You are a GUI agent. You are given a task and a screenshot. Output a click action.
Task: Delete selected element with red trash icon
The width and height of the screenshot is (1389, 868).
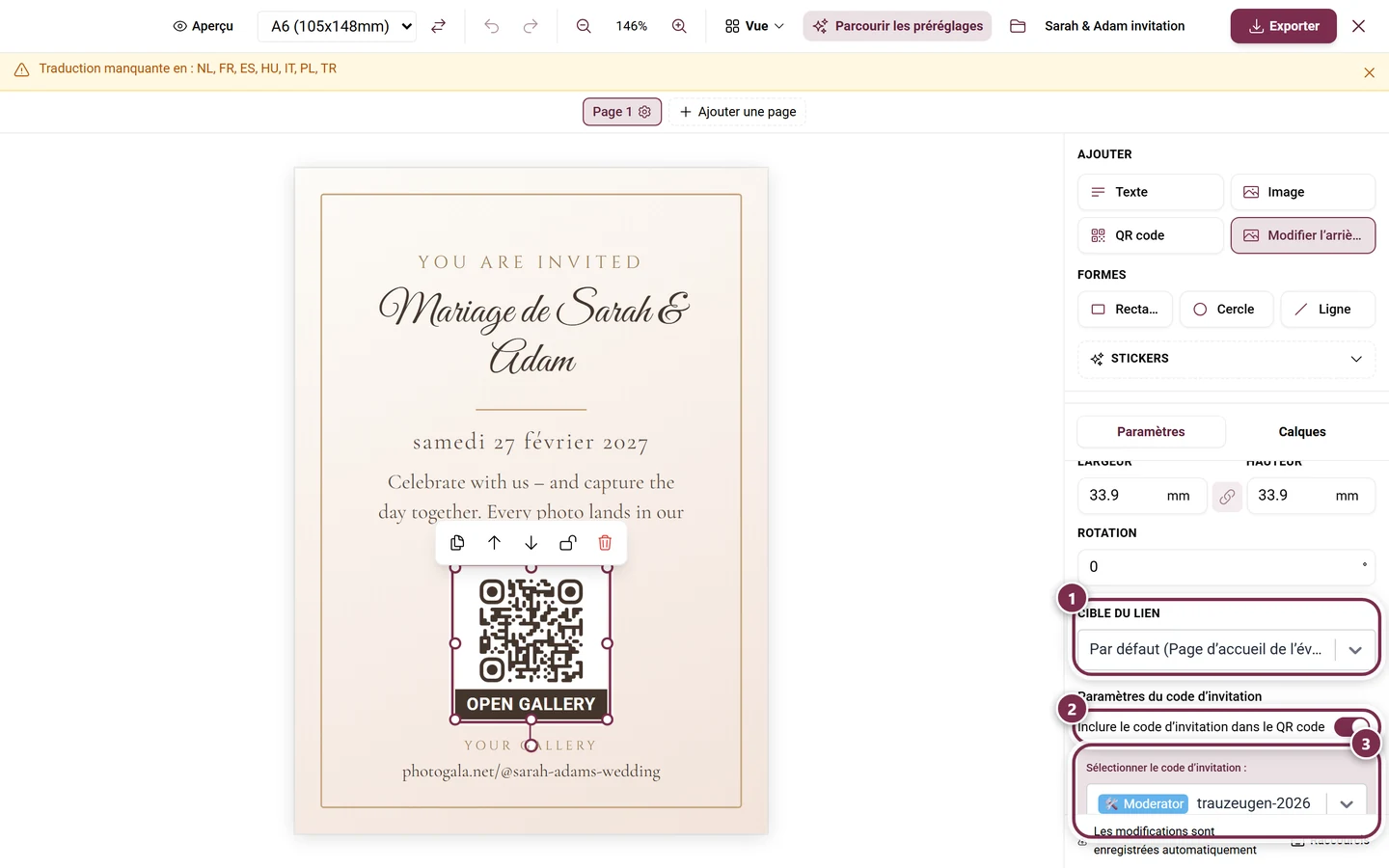coord(605,543)
